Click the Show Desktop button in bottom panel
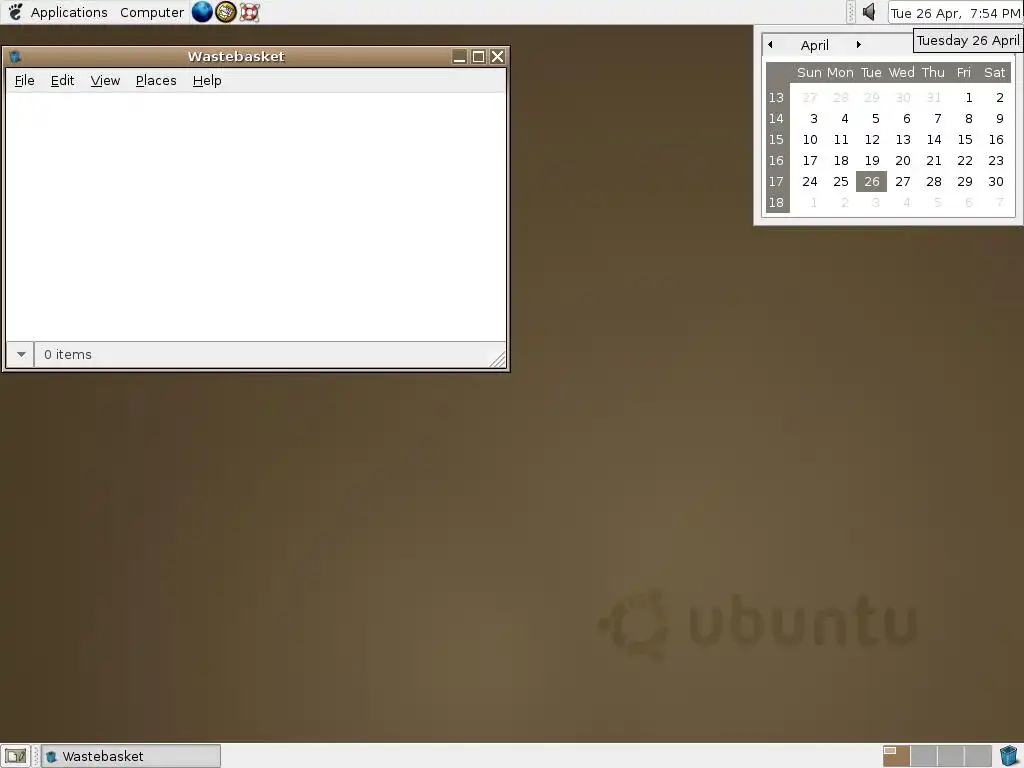1024x768 pixels. pos(16,756)
